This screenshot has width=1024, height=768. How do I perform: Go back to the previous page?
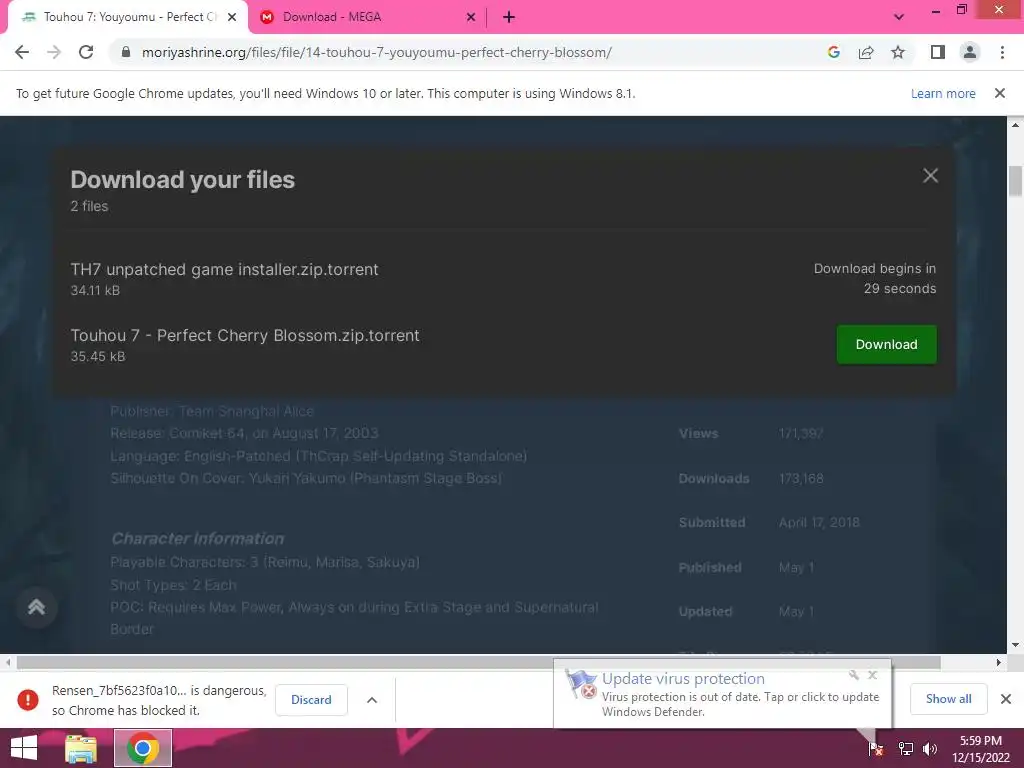click(22, 52)
